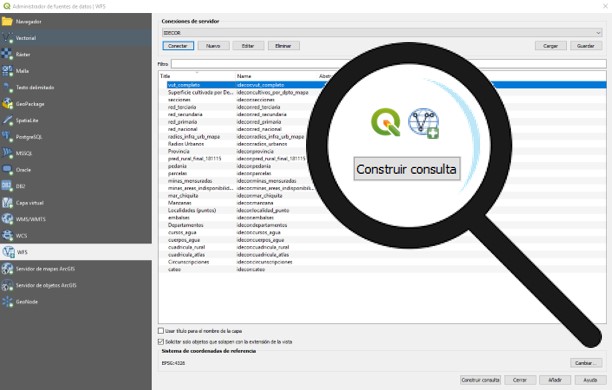The width and height of the screenshot is (612, 390).
Task: Select the WFS icon in sidebar
Action: [x=7, y=252]
